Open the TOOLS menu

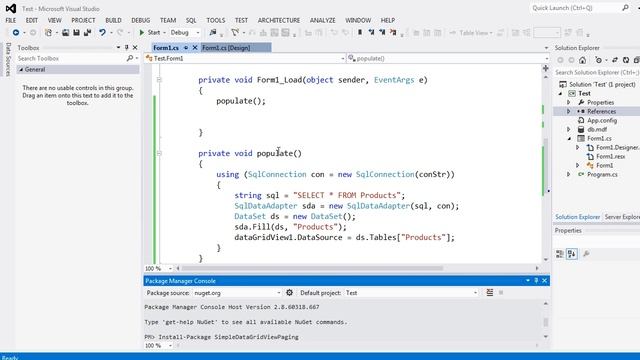[x=216, y=20]
